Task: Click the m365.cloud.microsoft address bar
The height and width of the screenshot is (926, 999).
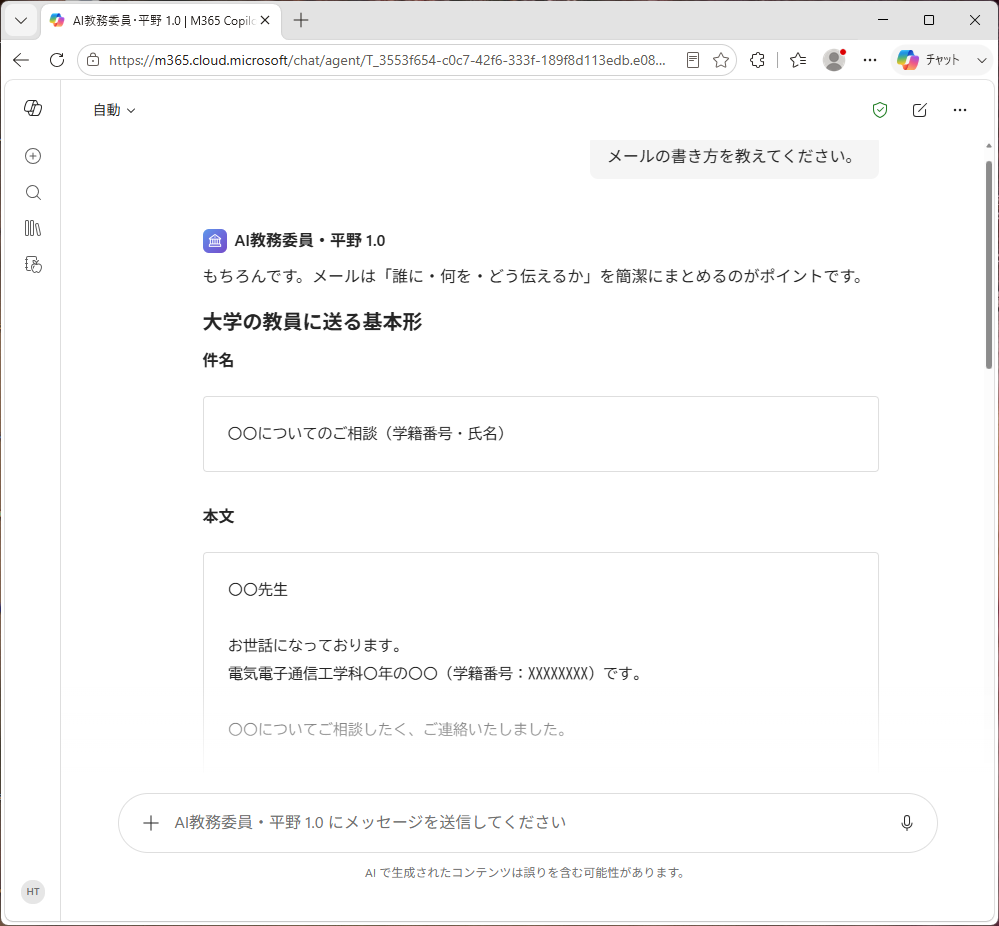Action: click(387, 60)
